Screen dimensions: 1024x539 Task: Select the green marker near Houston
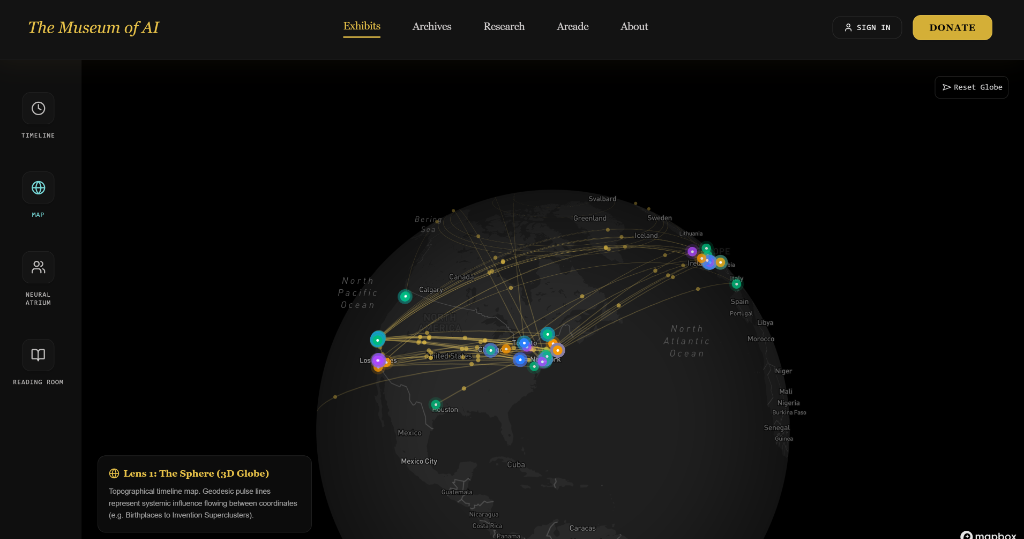pyautogui.click(x=436, y=405)
